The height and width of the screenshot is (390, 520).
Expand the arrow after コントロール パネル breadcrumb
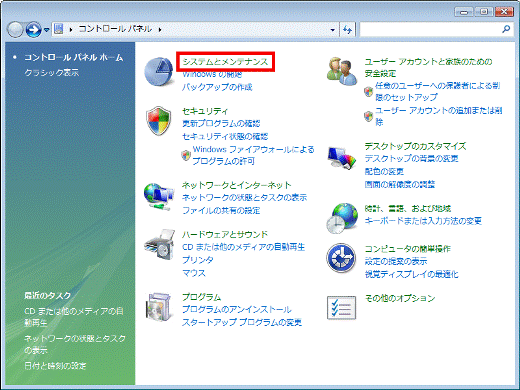(160, 30)
